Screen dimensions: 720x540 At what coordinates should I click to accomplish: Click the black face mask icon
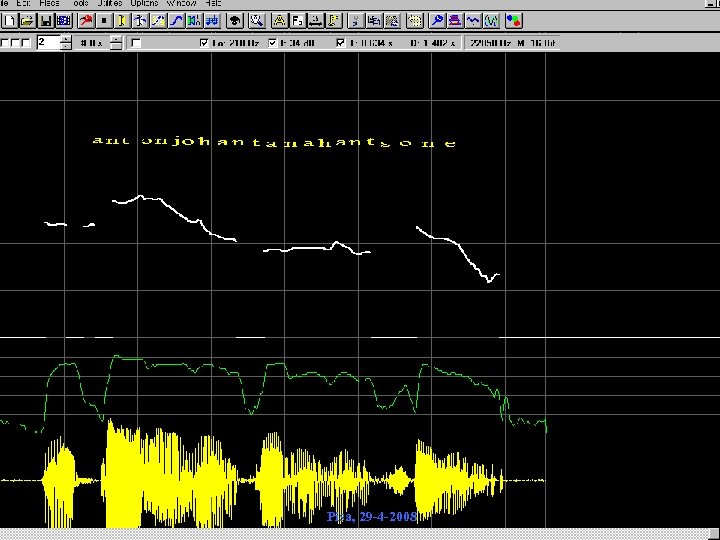[235, 21]
